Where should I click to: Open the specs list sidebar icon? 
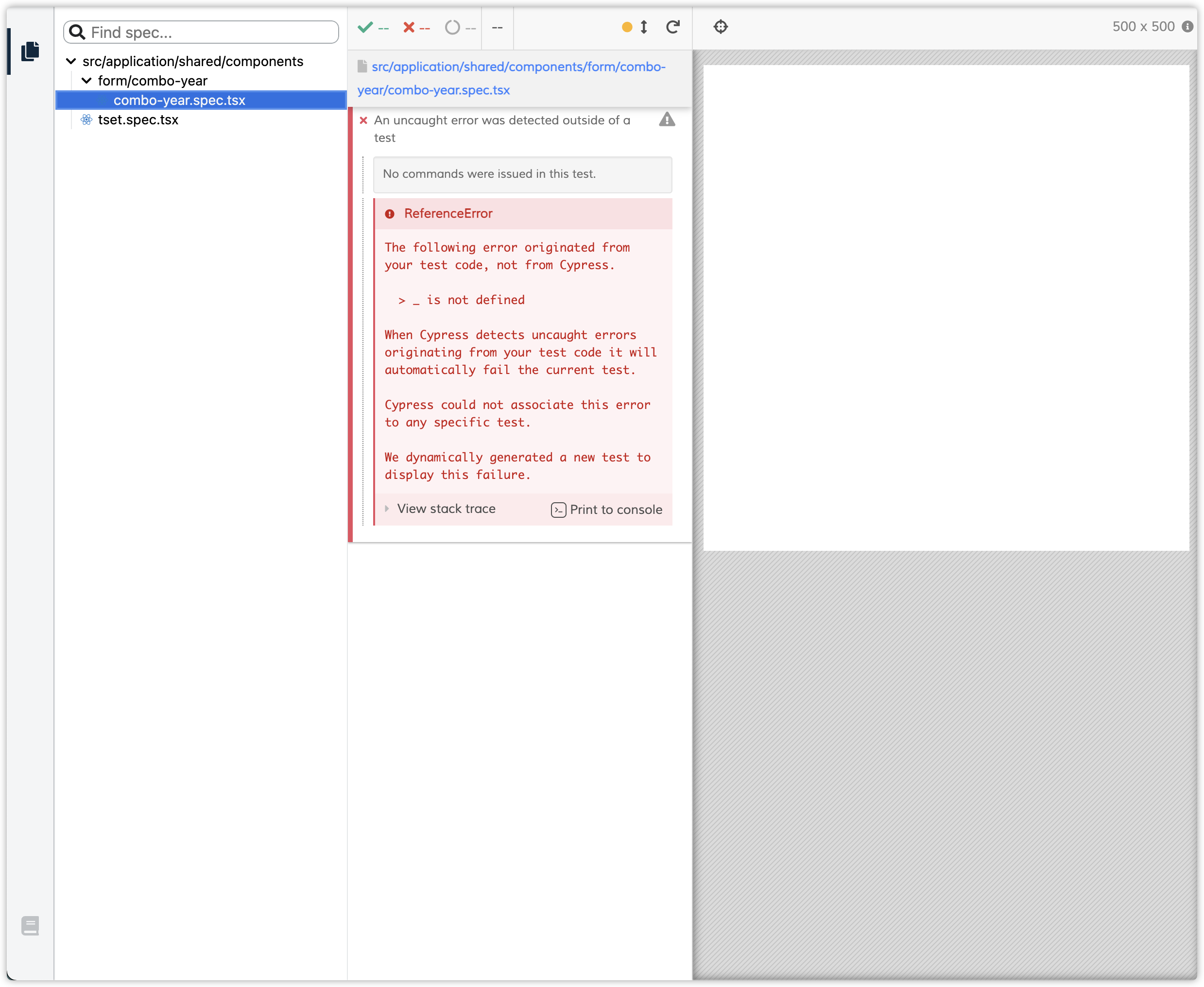(30, 51)
